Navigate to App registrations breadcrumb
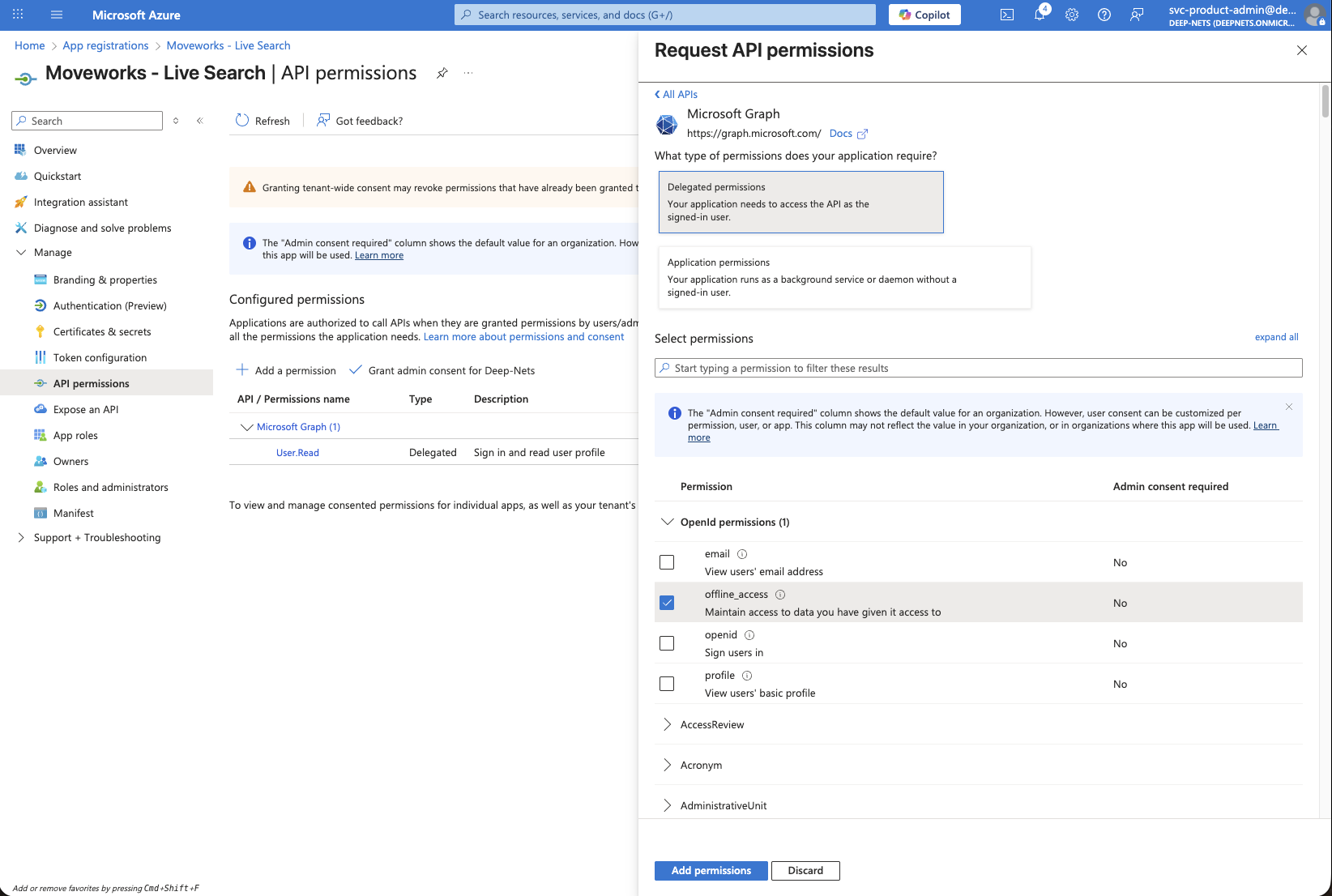This screenshot has width=1332, height=896. (105, 45)
